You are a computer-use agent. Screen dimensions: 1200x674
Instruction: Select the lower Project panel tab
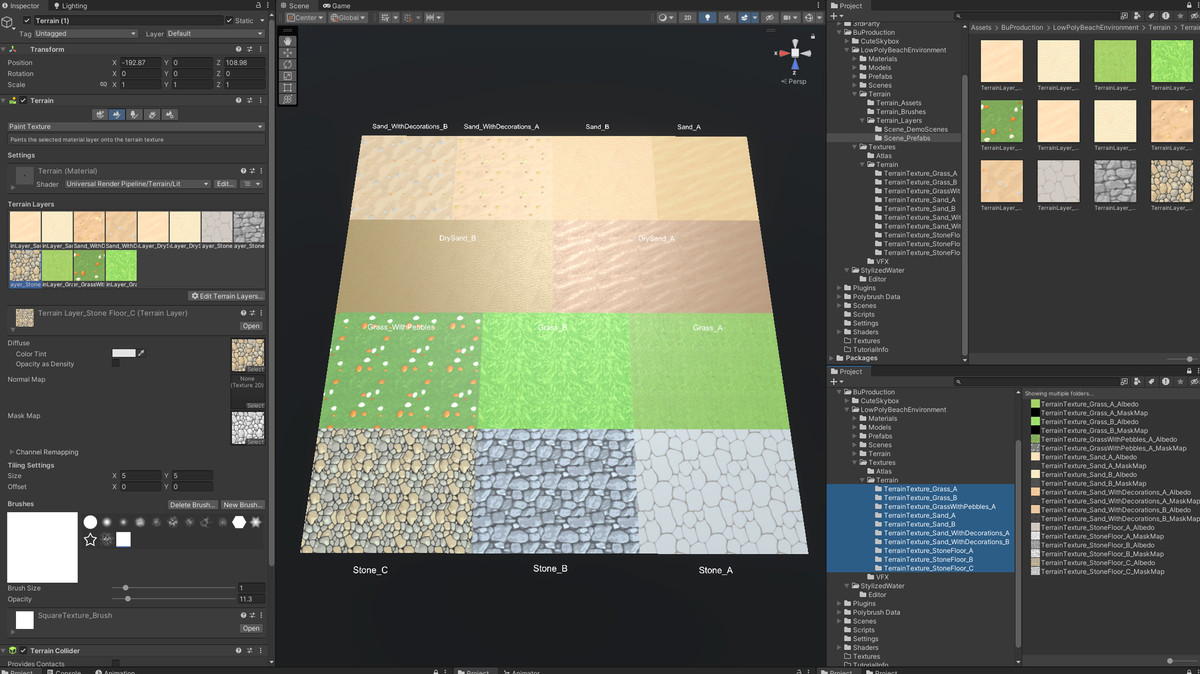tap(848, 371)
